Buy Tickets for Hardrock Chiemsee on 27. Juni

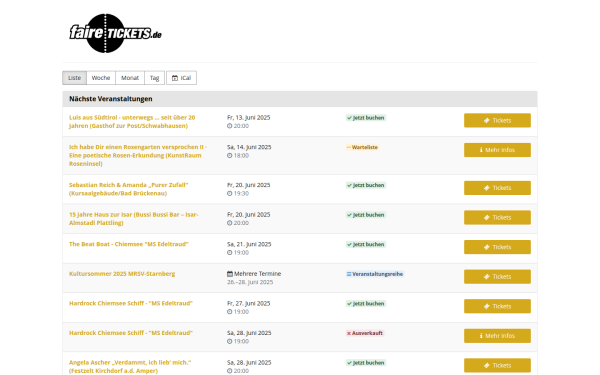(497, 306)
